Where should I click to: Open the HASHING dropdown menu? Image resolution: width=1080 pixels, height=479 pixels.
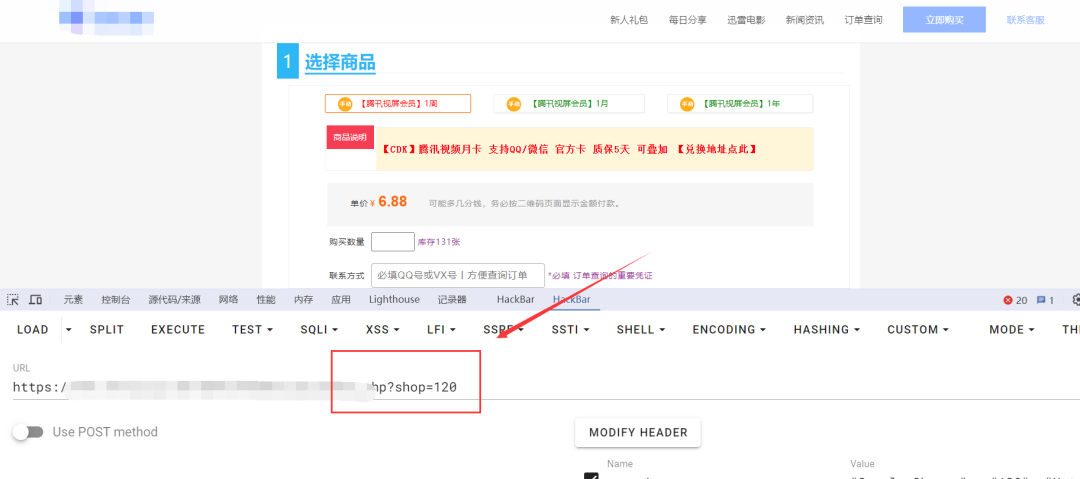pos(827,329)
